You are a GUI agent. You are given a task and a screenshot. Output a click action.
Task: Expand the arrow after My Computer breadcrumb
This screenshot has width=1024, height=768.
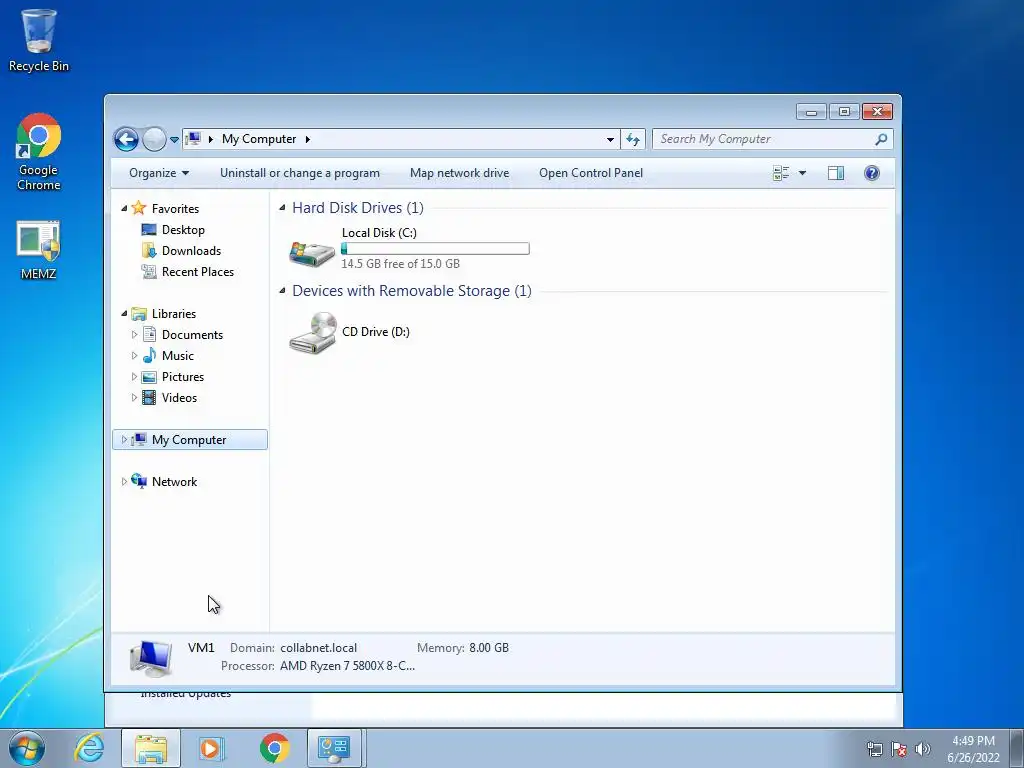pyautogui.click(x=308, y=139)
